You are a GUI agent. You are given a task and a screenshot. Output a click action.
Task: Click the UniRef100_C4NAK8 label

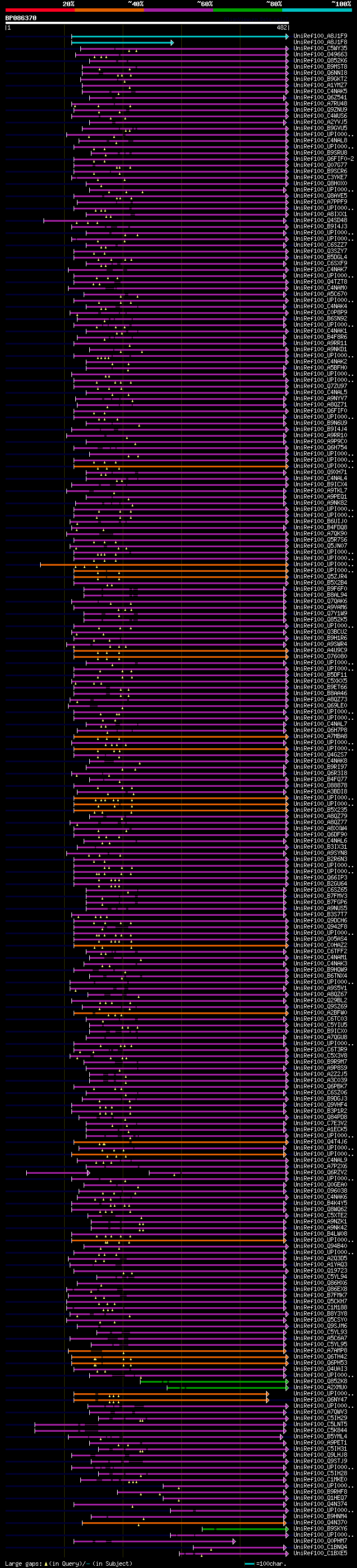[x=320, y=760]
